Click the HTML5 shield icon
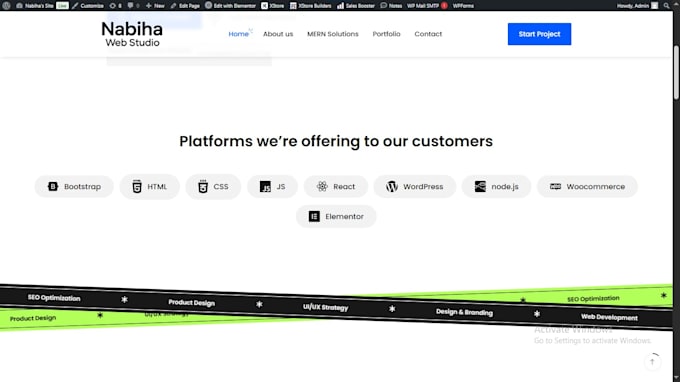680x382 pixels. pyautogui.click(x=137, y=186)
